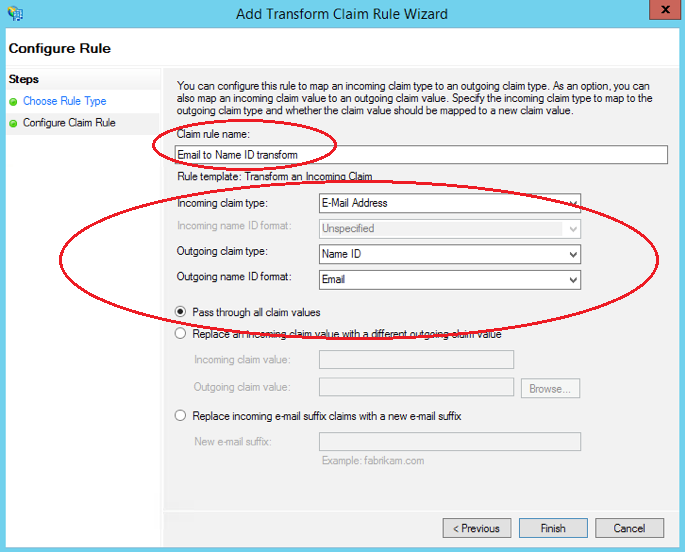Click the Outgoing name ID format label

234,276
